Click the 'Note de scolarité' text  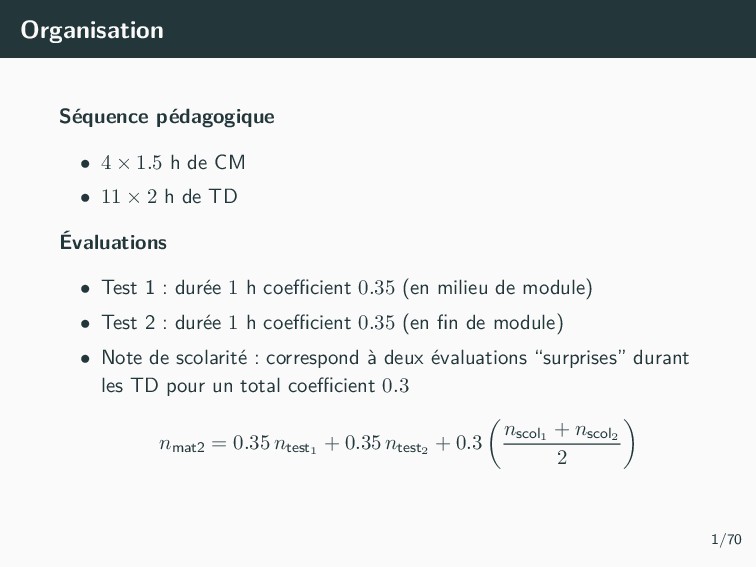coord(174,358)
